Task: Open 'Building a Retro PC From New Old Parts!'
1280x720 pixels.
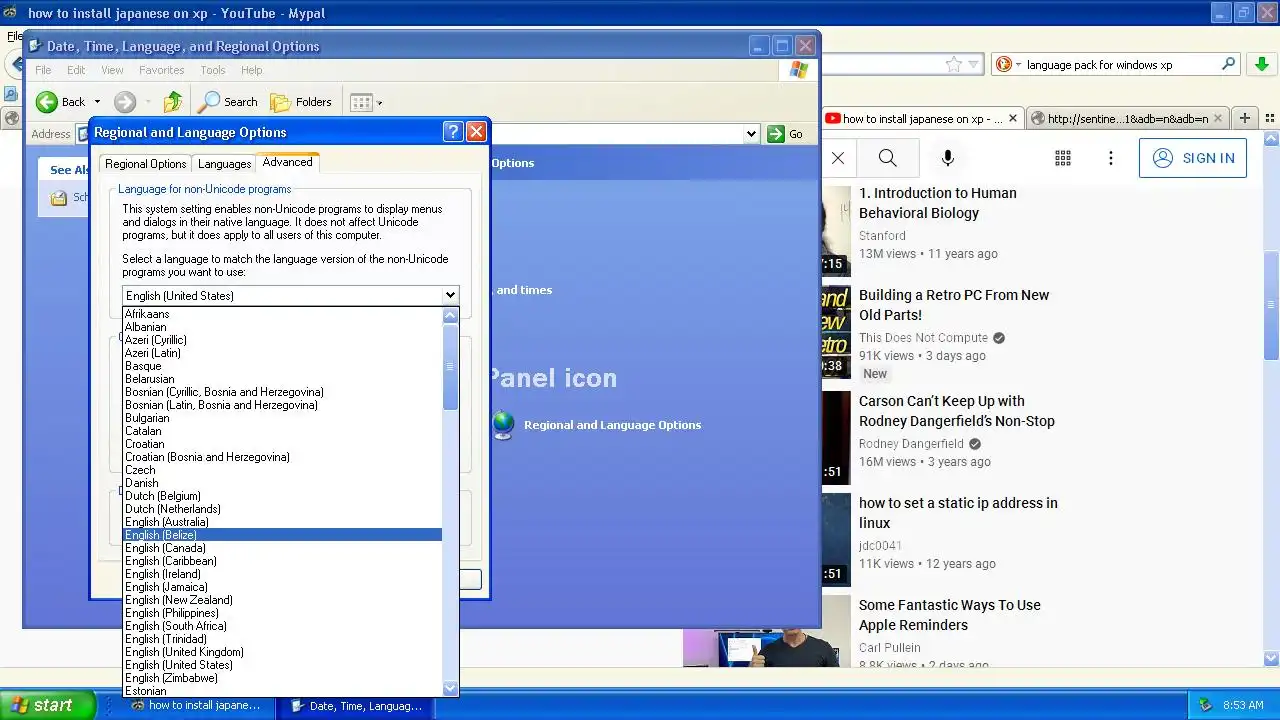Action: tap(954, 305)
